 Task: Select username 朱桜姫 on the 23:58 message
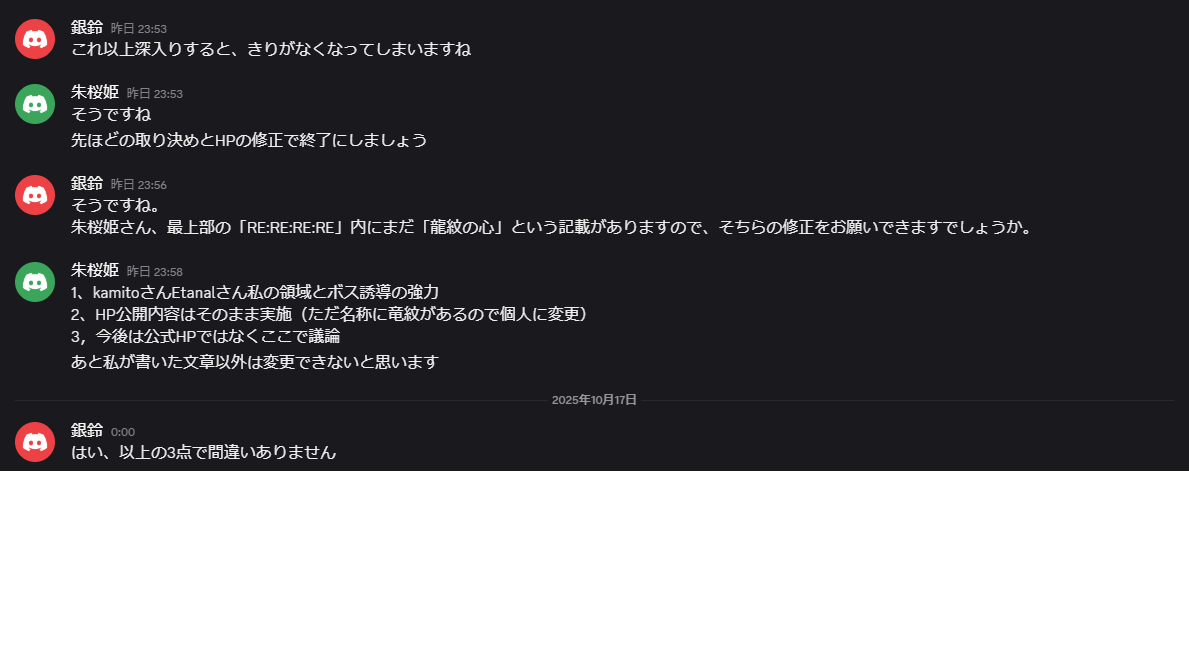95,270
